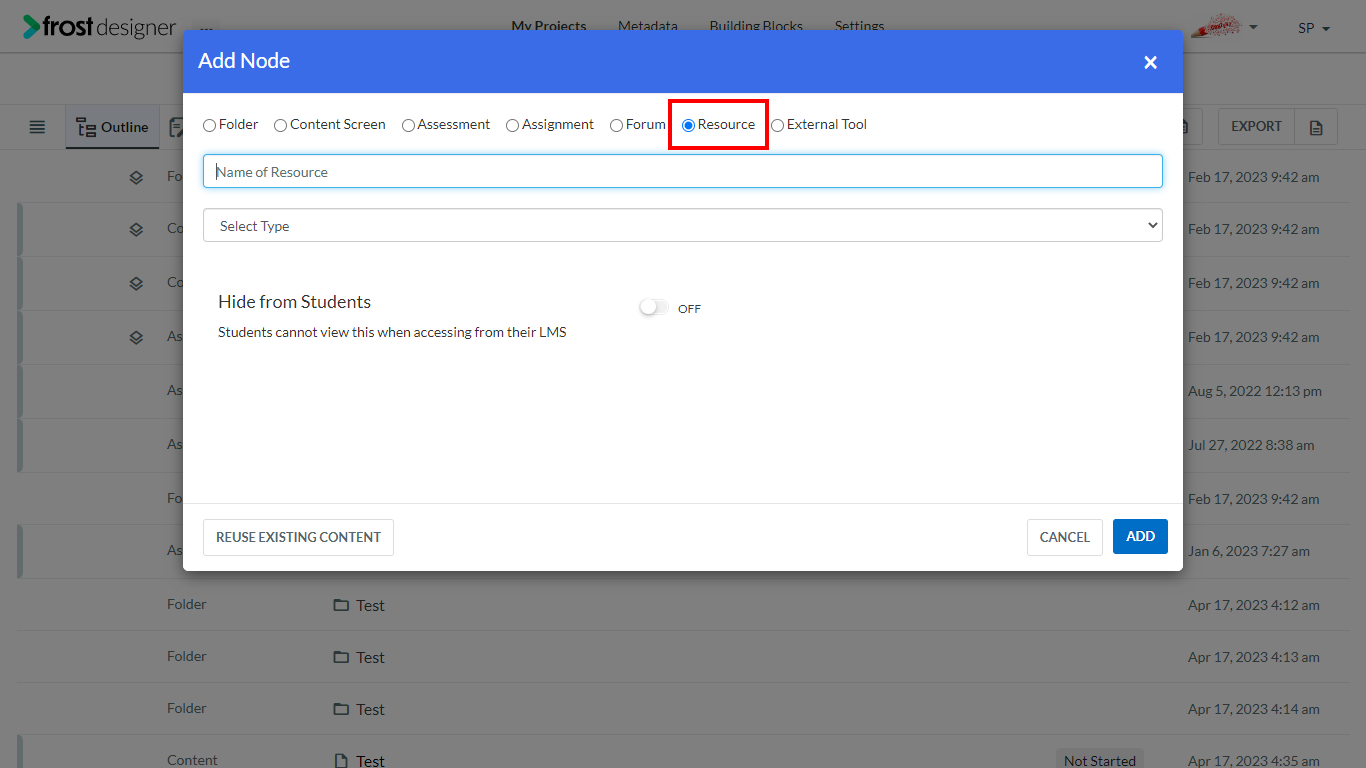Image resolution: width=1366 pixels, height=768 pixels.
Task: Choose the External Tool radio option
Action: point(777,125)
